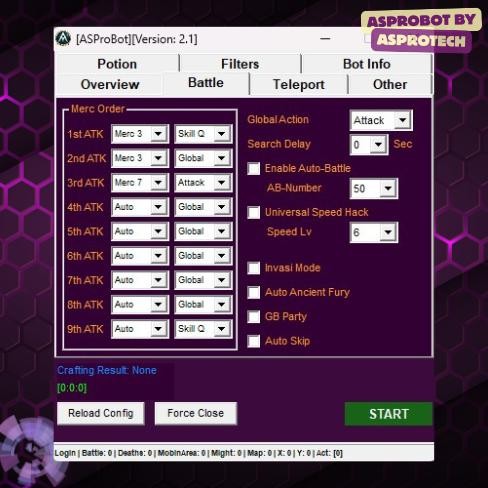Viewport: 488px width, 488px height.
Task: Click the AB-Number label
Action: coord(294,188)
